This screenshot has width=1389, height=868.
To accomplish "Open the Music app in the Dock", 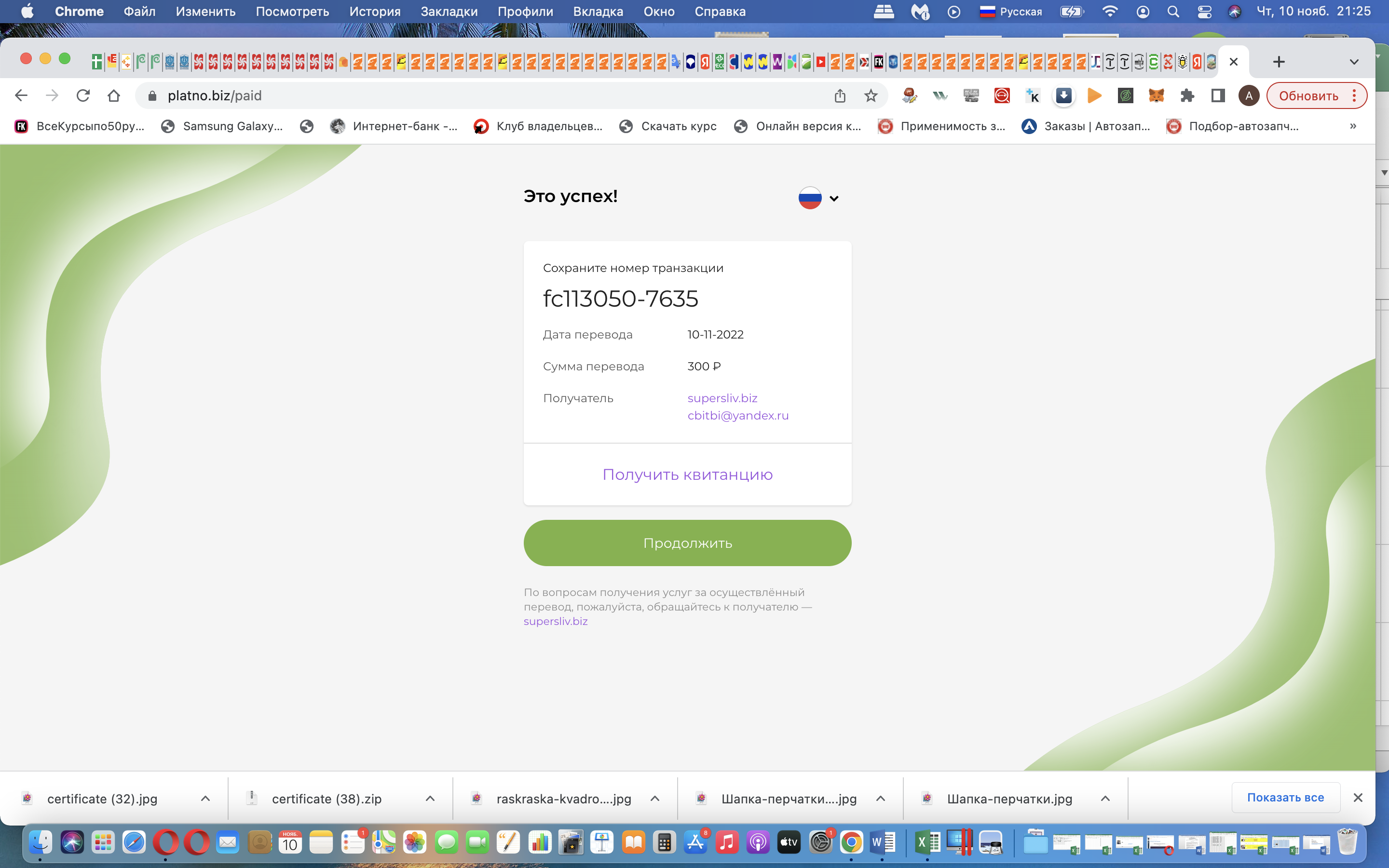I will tap(727, 842).
